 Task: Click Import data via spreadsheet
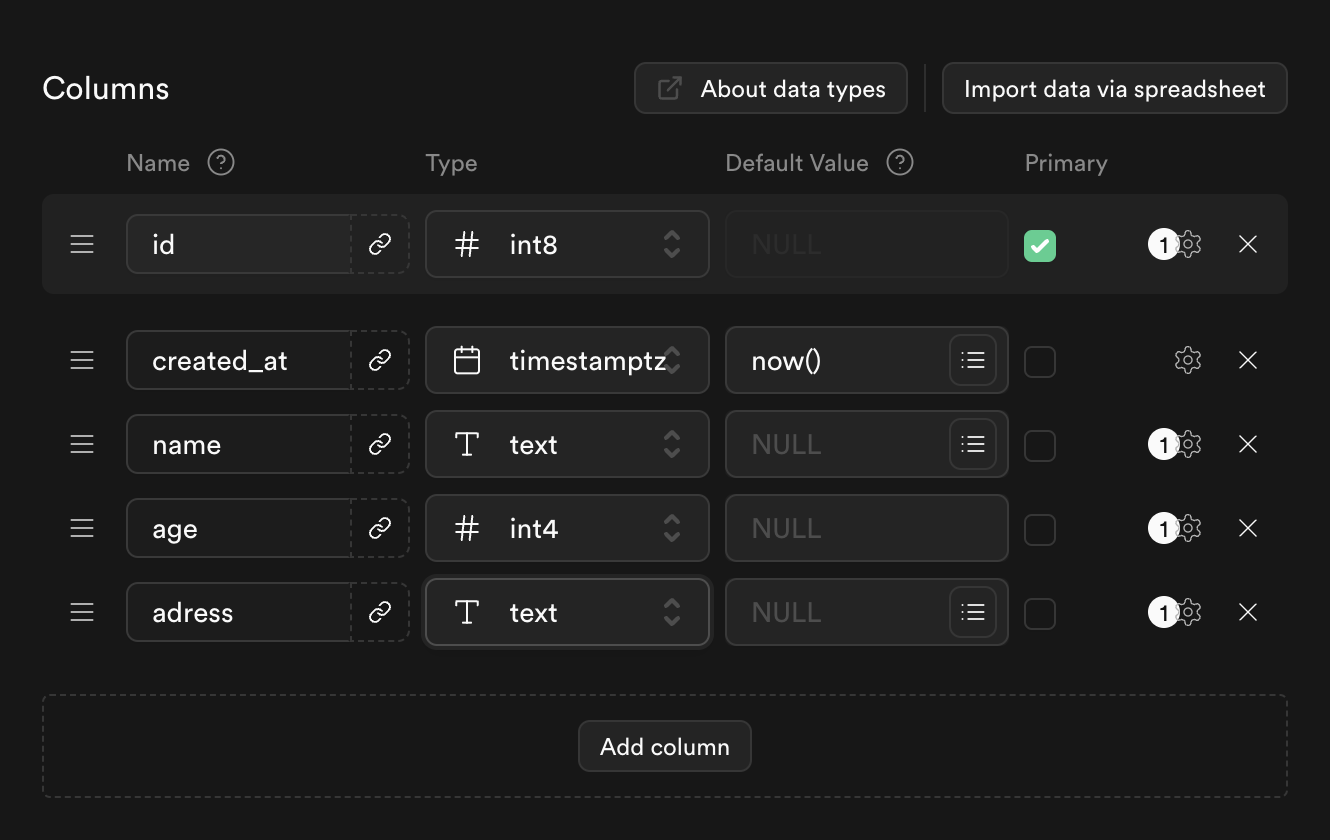tap(1114, 89)
